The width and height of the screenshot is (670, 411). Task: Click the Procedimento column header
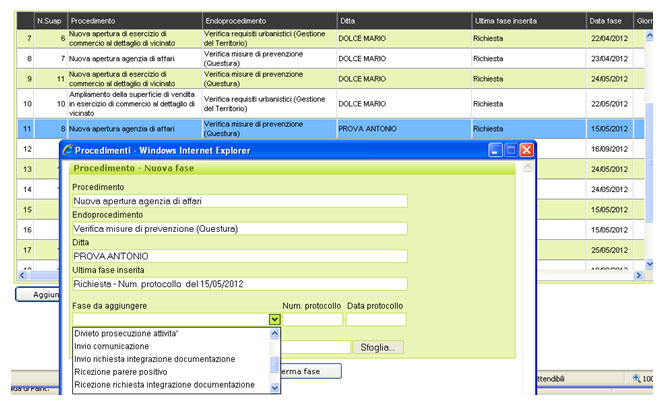[x=135, y=21]
